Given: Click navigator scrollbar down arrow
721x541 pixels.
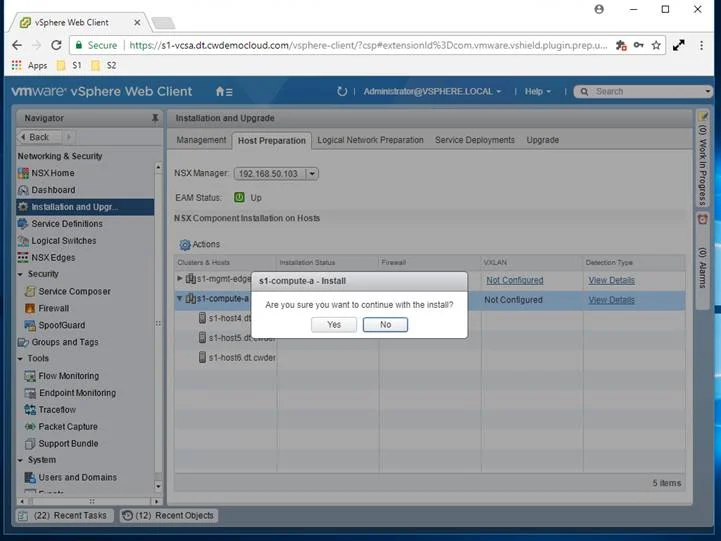Looking at the screenshot, I should pos(158,486).
